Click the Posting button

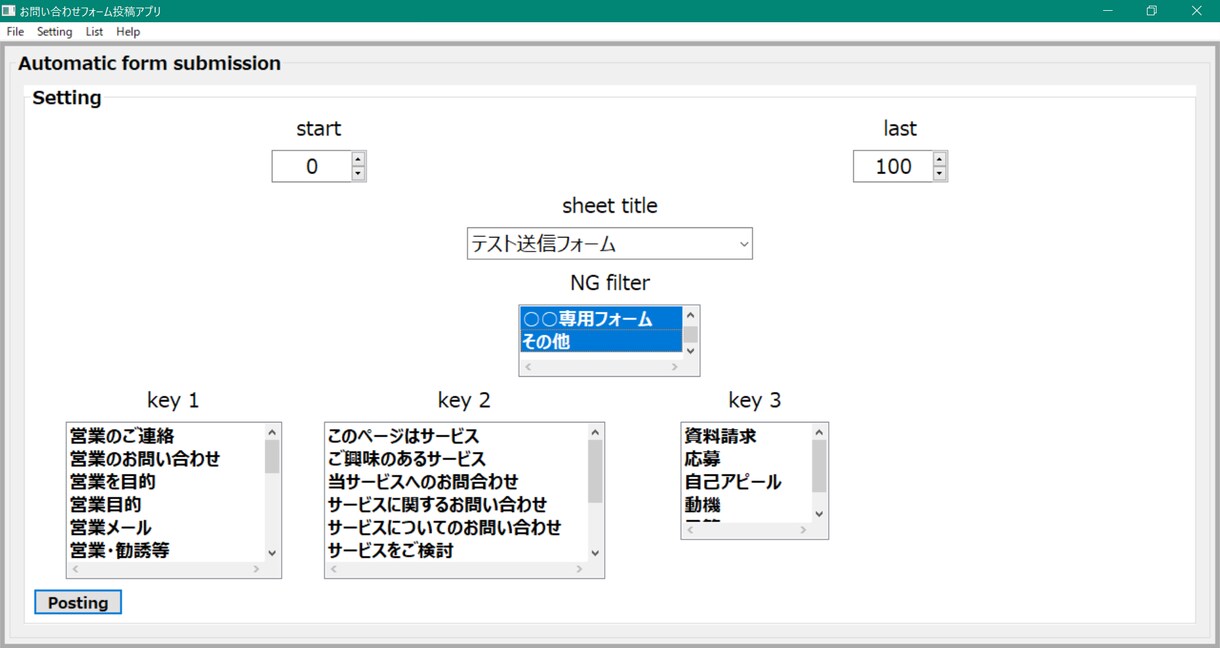[78, 602]
